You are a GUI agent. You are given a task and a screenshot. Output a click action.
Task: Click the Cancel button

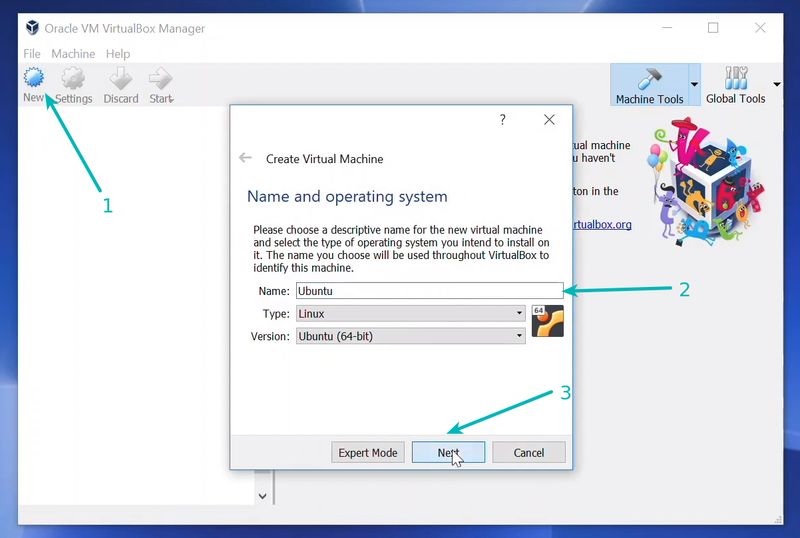[x=529, y=453]
